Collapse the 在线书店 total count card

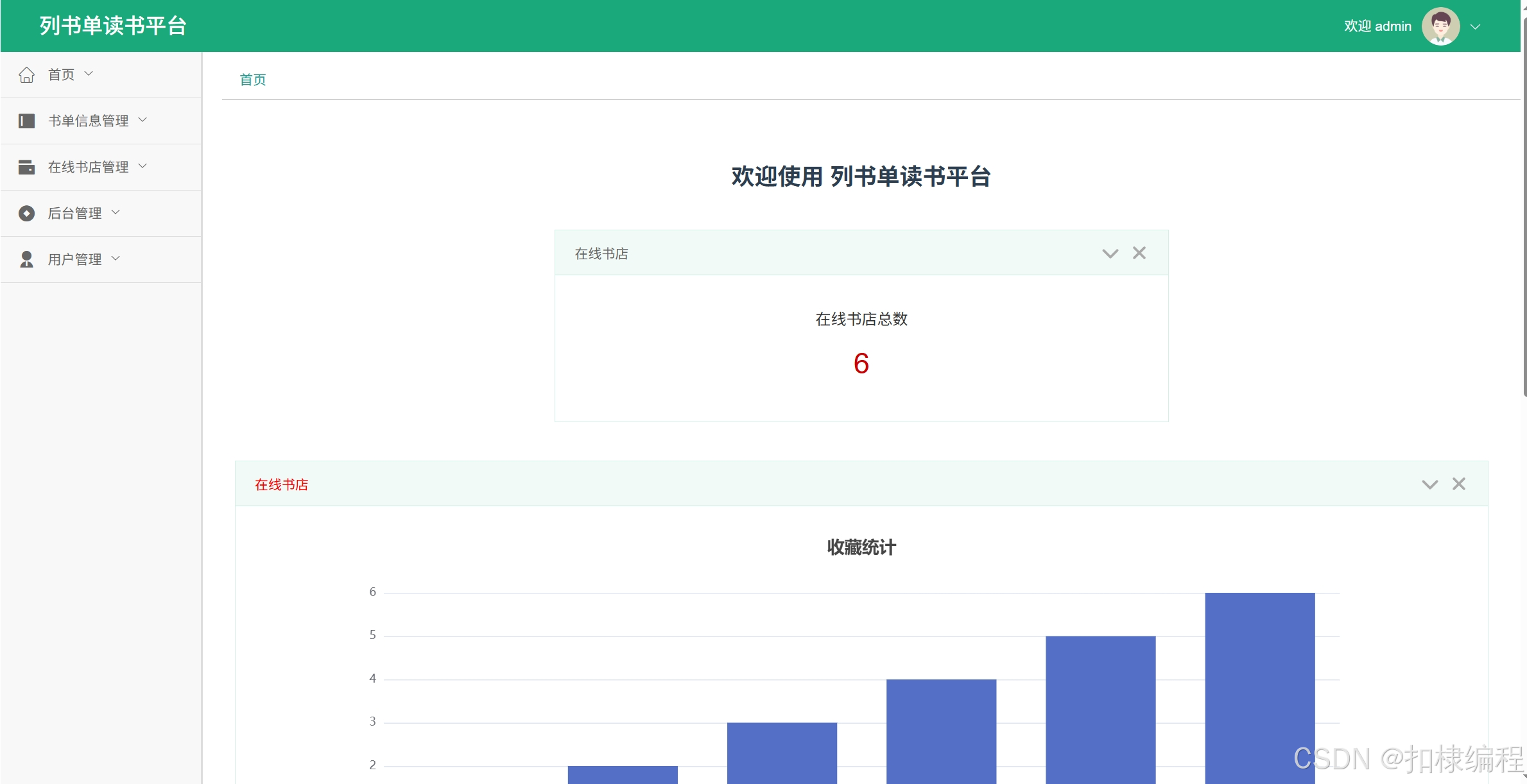point(1110,254)
